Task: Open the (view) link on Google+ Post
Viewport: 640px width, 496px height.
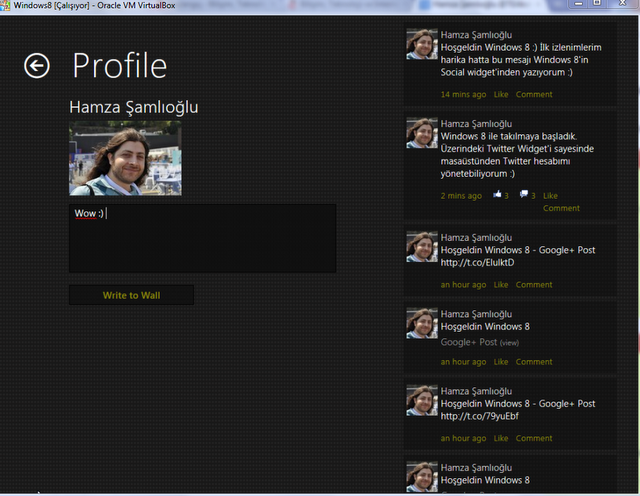Action: (509, 343)
